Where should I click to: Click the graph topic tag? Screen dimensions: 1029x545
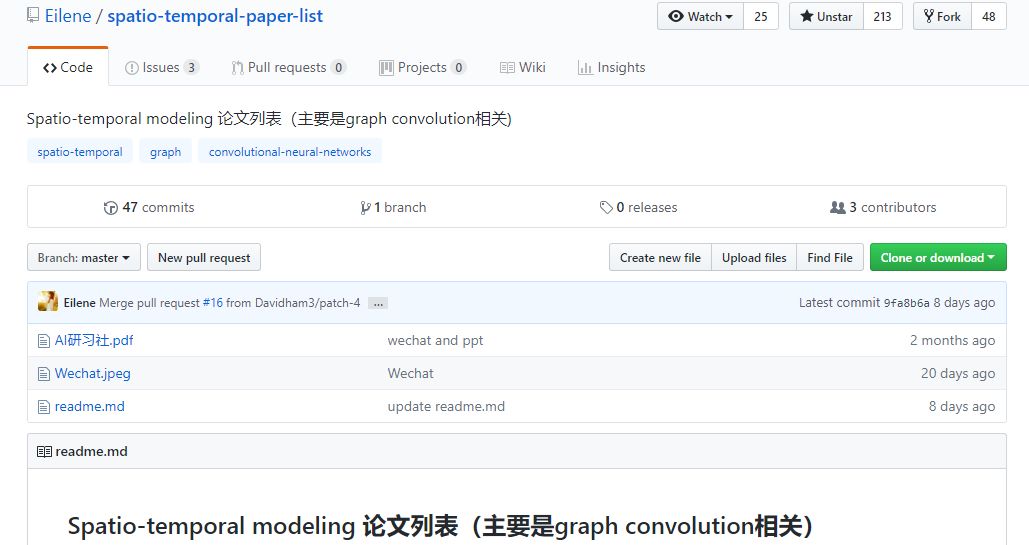[x=165, y=152]
